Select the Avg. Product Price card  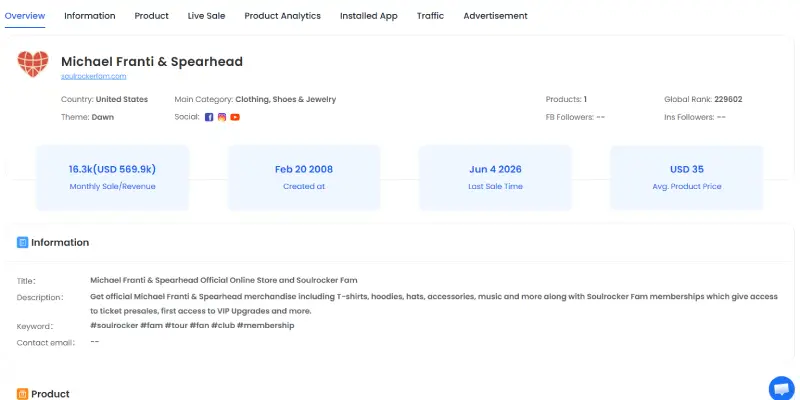[x=687, y=178]
